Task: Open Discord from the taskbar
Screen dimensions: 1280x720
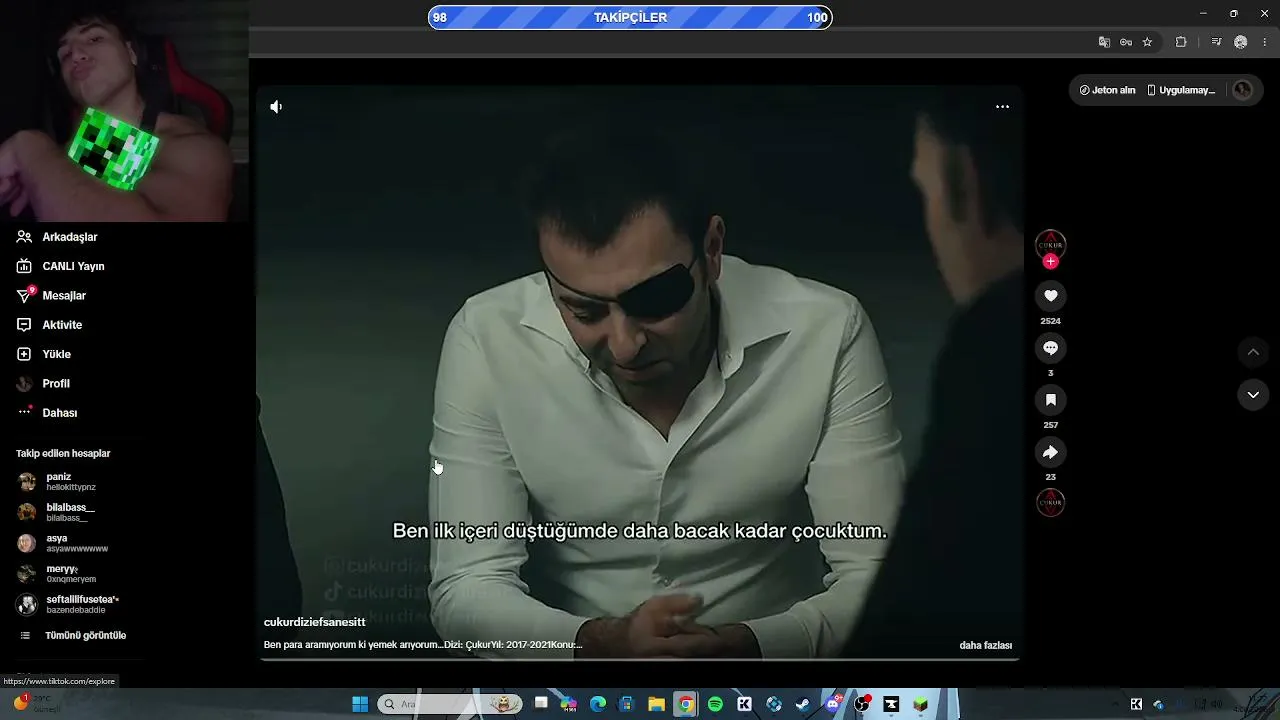Action: tap(833, 704)
